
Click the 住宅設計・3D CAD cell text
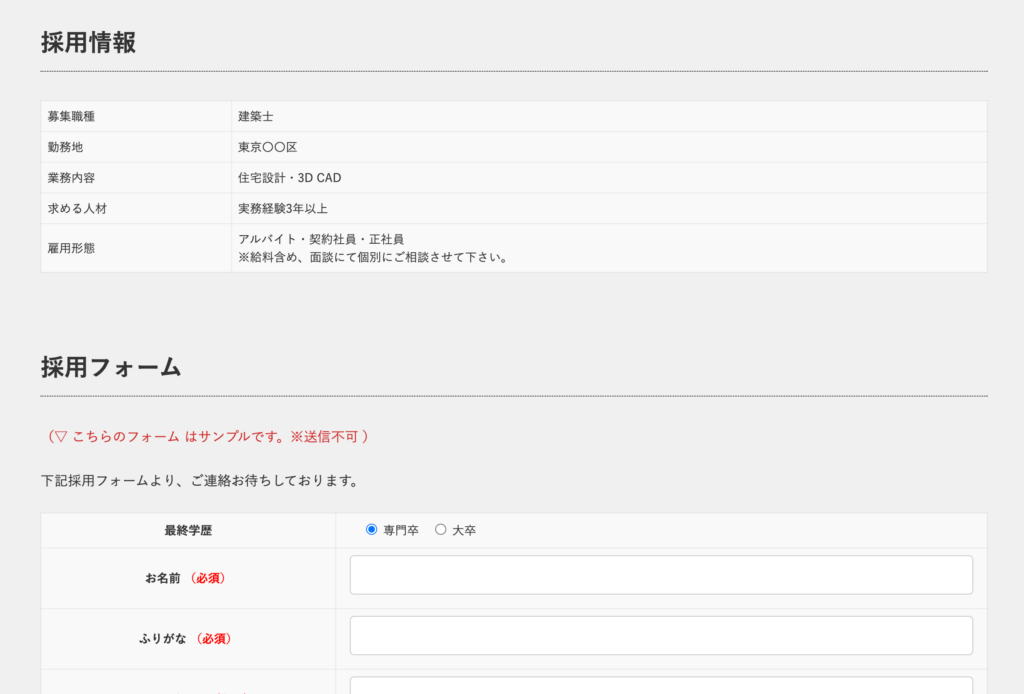click(x=289, y=178)
